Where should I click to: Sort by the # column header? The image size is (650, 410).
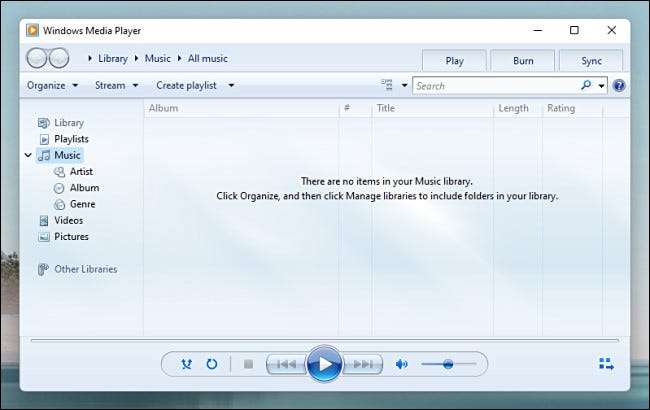pyautogui.click(x=355, y=108)
